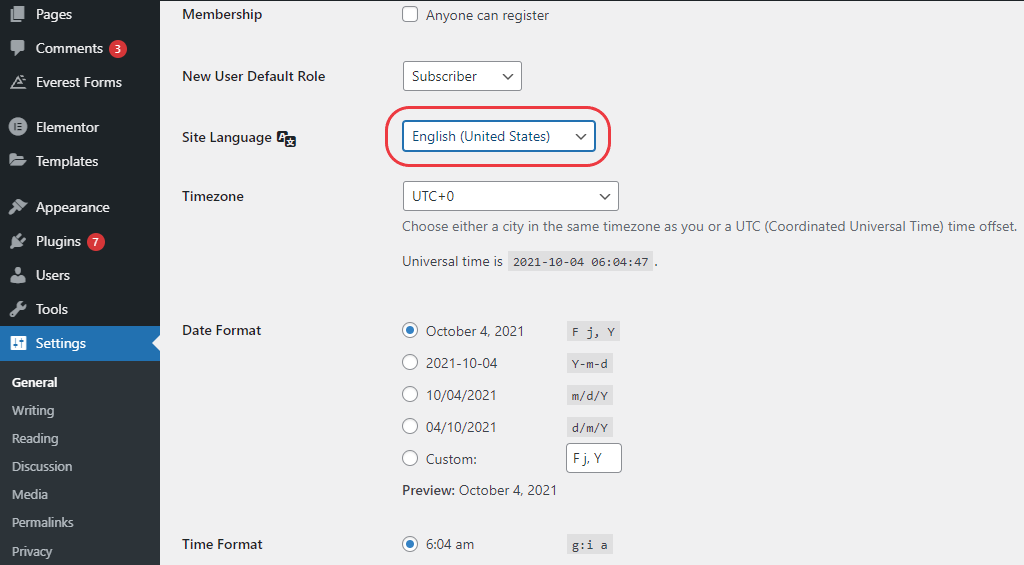1024x565 pixels.
Task: Go to the Permalinks settings page
Action: click(x=42, y=523)
